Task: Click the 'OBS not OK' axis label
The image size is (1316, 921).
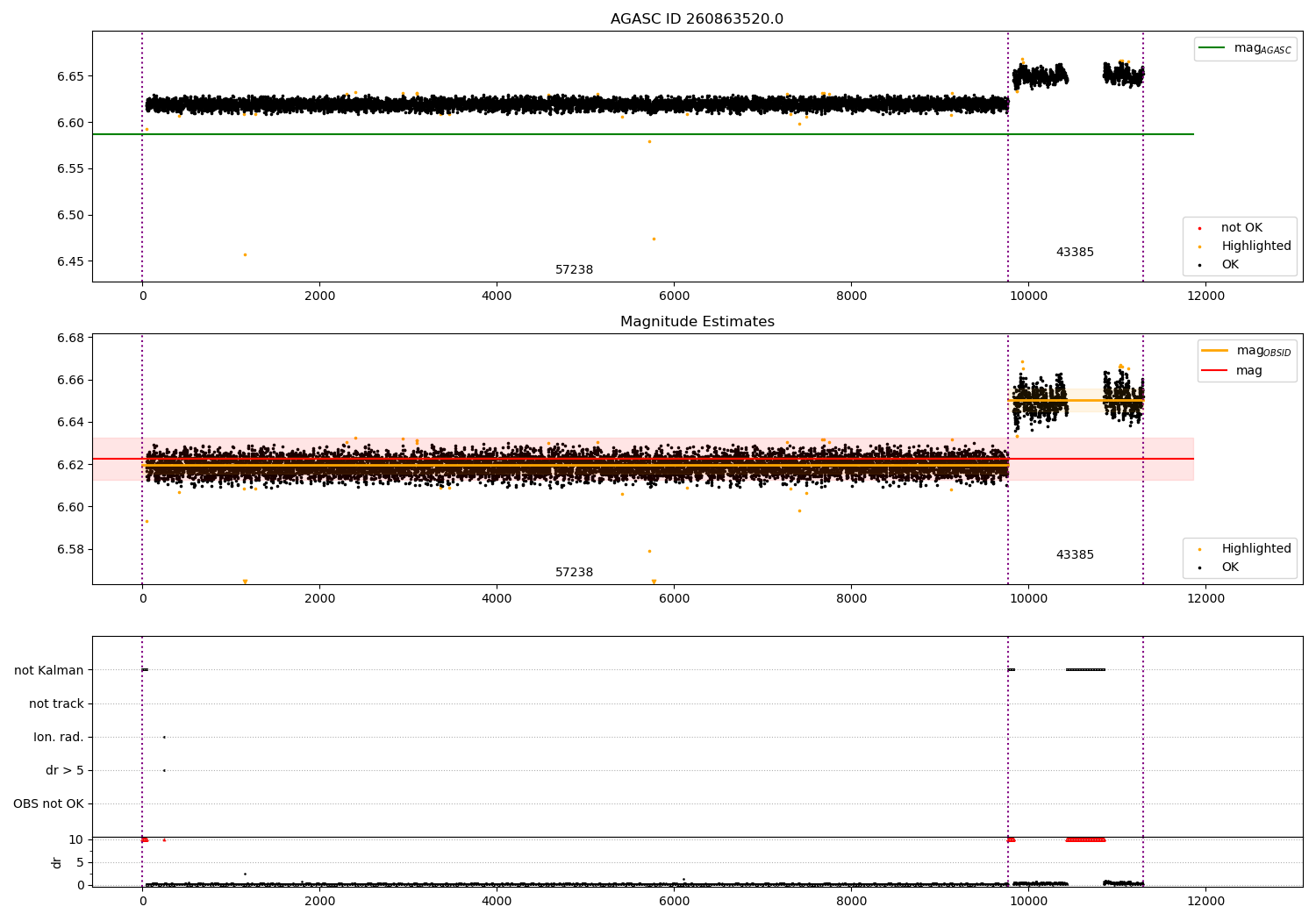Action: click(48, 804)
